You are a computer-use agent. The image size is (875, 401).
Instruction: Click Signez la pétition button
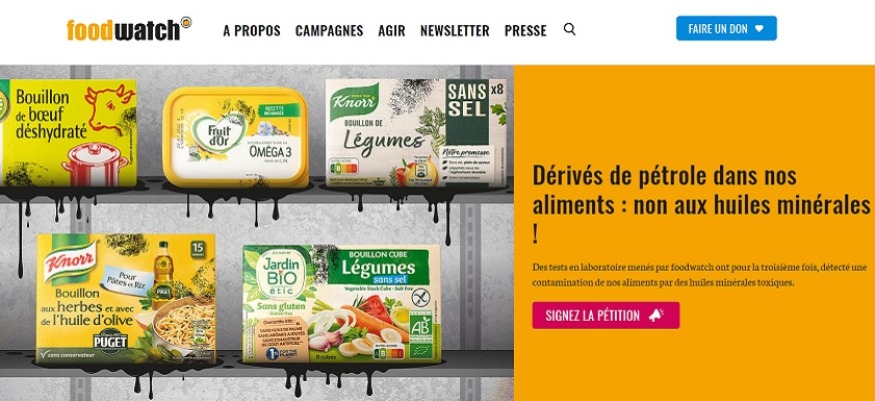tap(605, 316)
